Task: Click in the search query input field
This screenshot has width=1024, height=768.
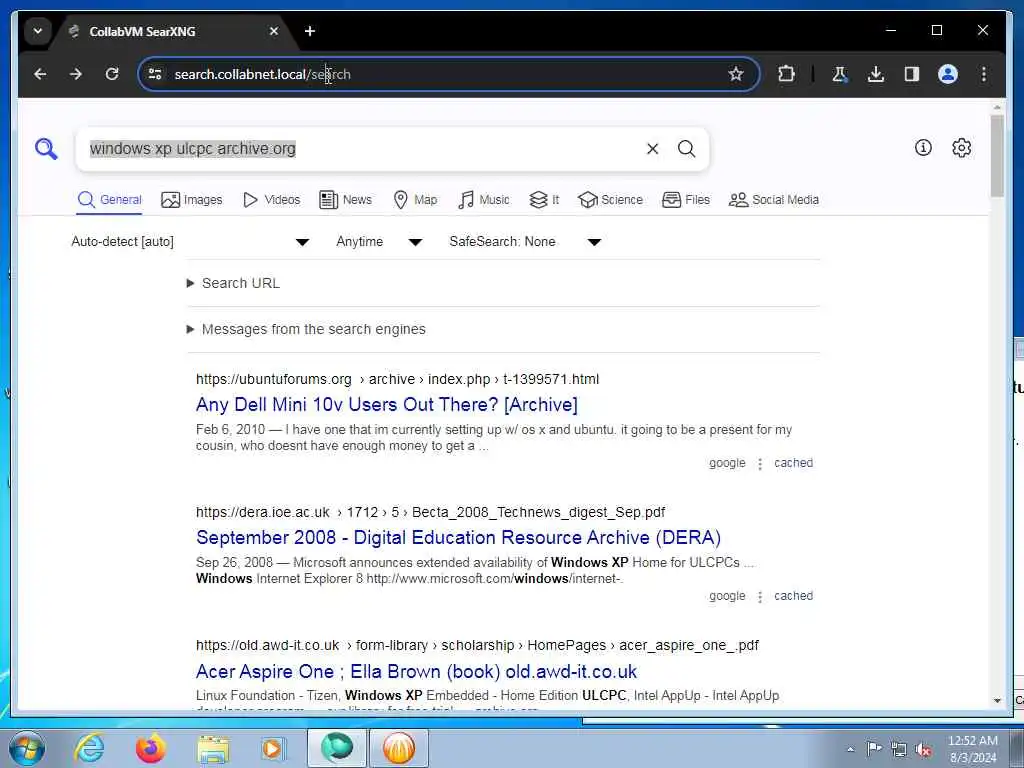Action: click(x=363, y=149)
